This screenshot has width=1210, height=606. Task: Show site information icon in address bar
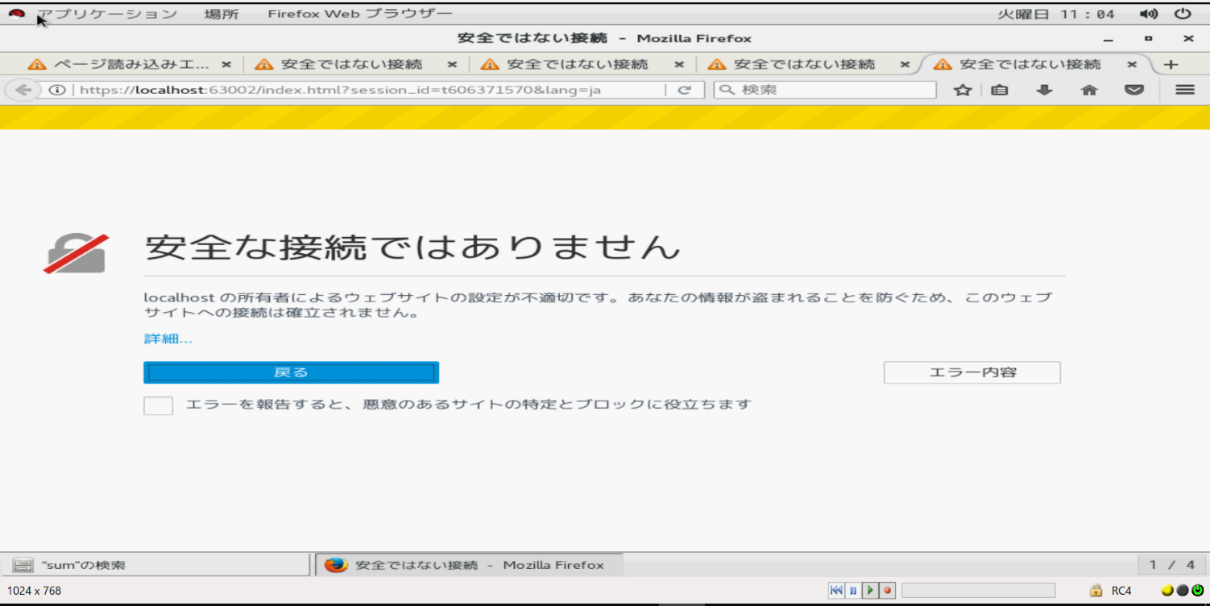(58, 90)
